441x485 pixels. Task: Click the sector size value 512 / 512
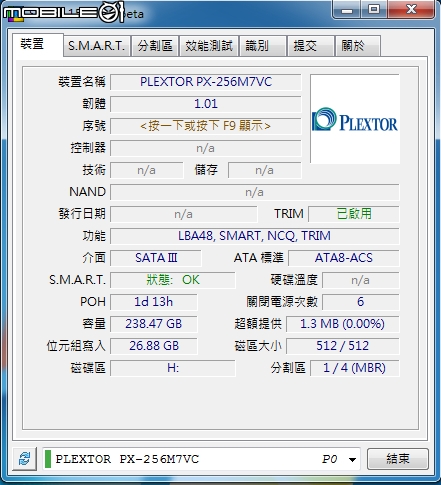[343, 346]
